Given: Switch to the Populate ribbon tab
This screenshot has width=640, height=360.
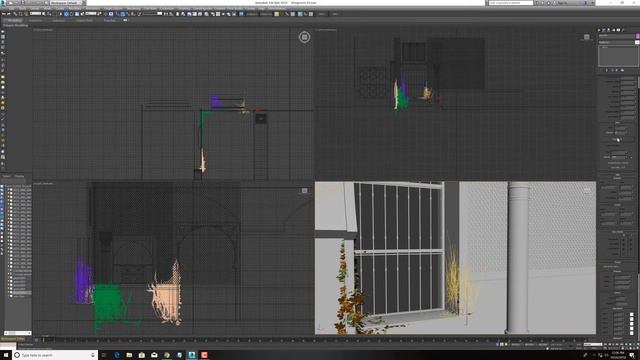Looking at the screenshot, I should click(109, 20).
